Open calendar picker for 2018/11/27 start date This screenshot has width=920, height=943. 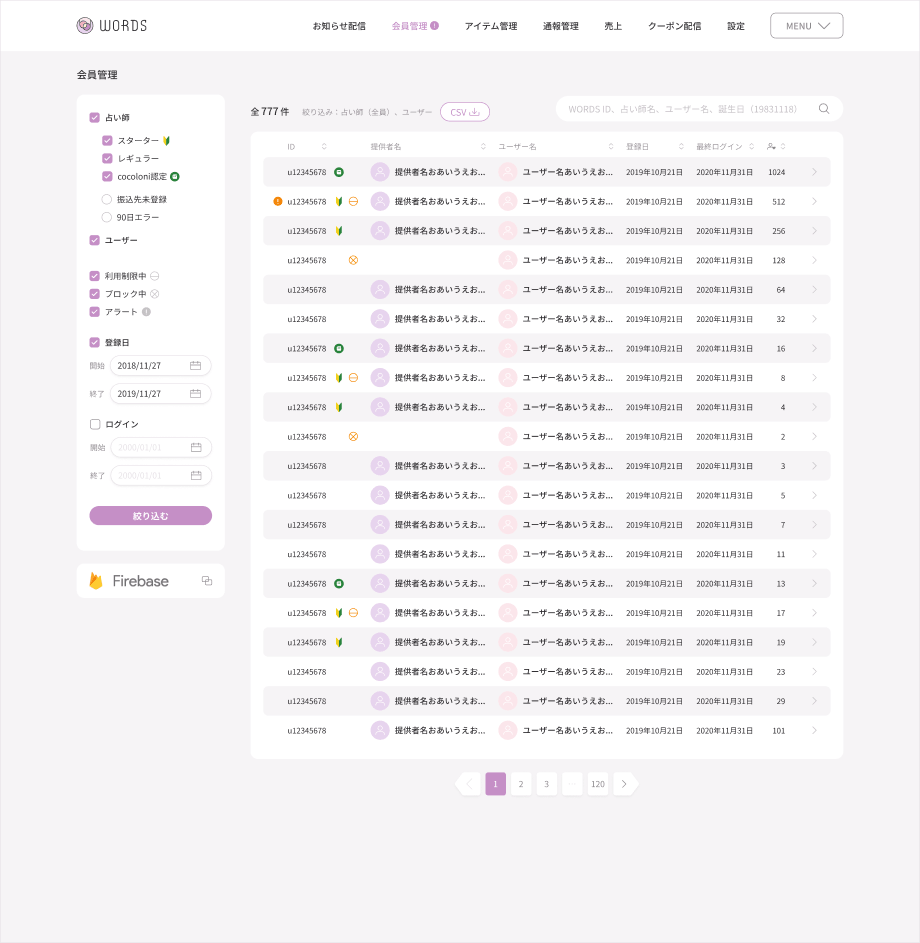[x=196, y=366]
